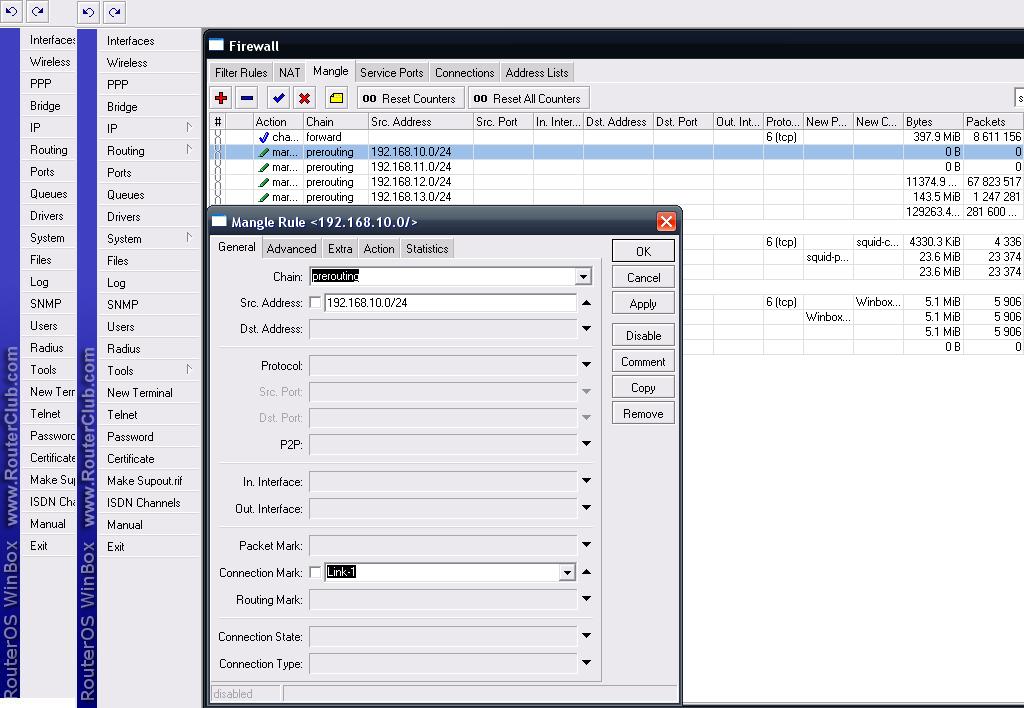Click the mark icon on 192.168.13.0/24 row
Viewport: 1024px width, 708px height.
coord(264,197)
